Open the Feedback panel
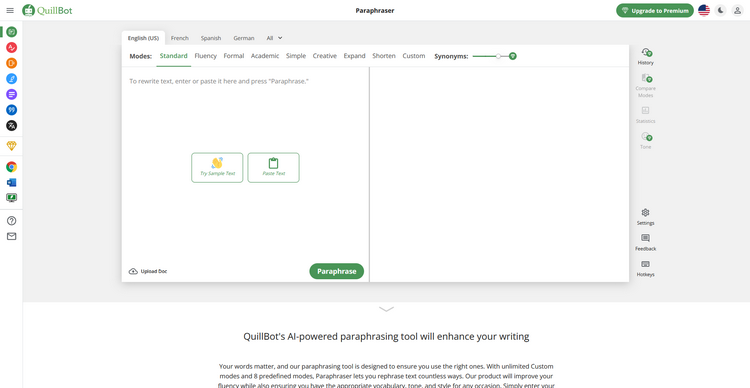The width and height of the screenshot is (750, 388). tap(645, 243)
